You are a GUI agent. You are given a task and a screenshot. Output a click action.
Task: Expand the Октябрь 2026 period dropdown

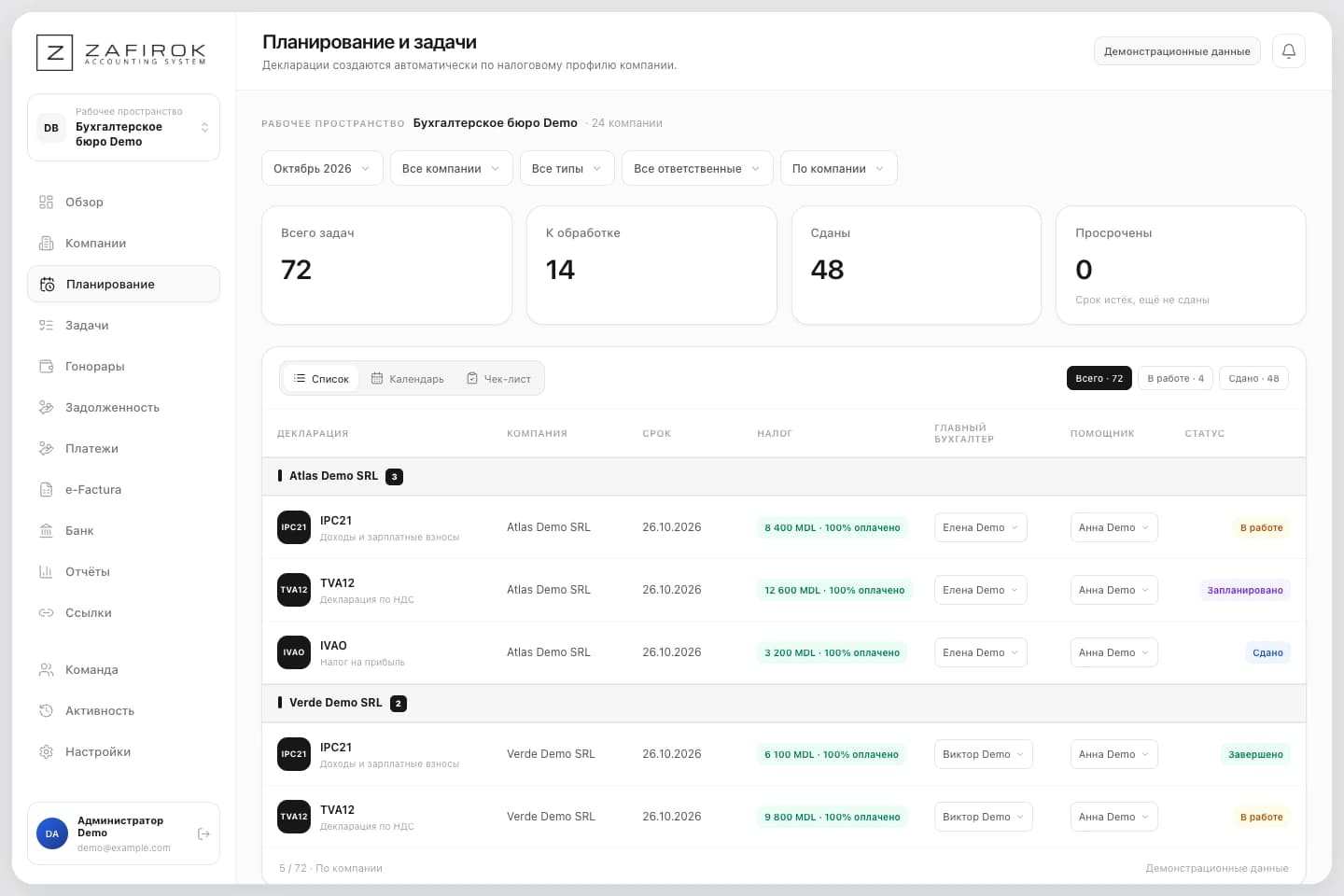322,169
